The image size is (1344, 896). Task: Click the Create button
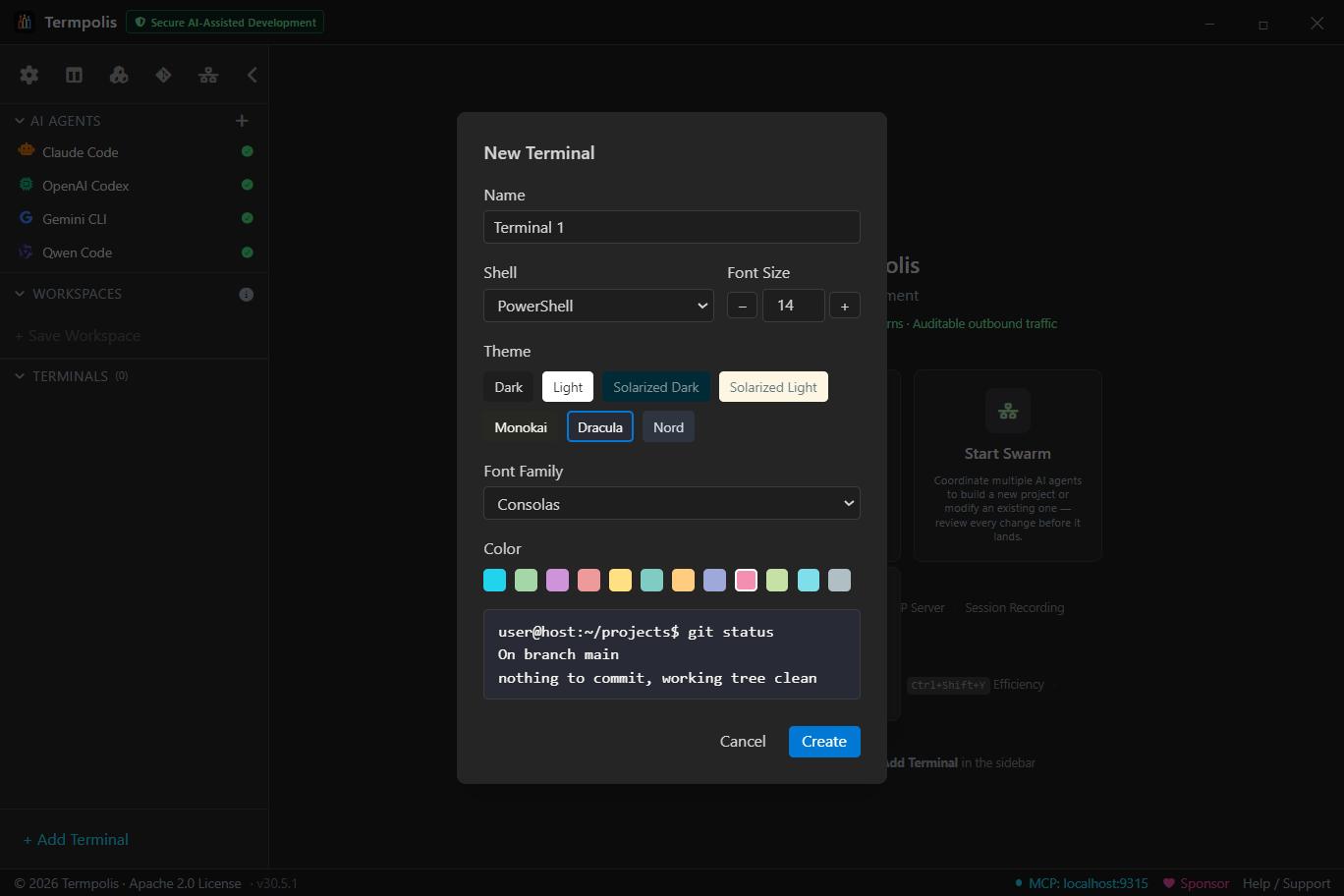pyautogui.click(x=824, y=742)
